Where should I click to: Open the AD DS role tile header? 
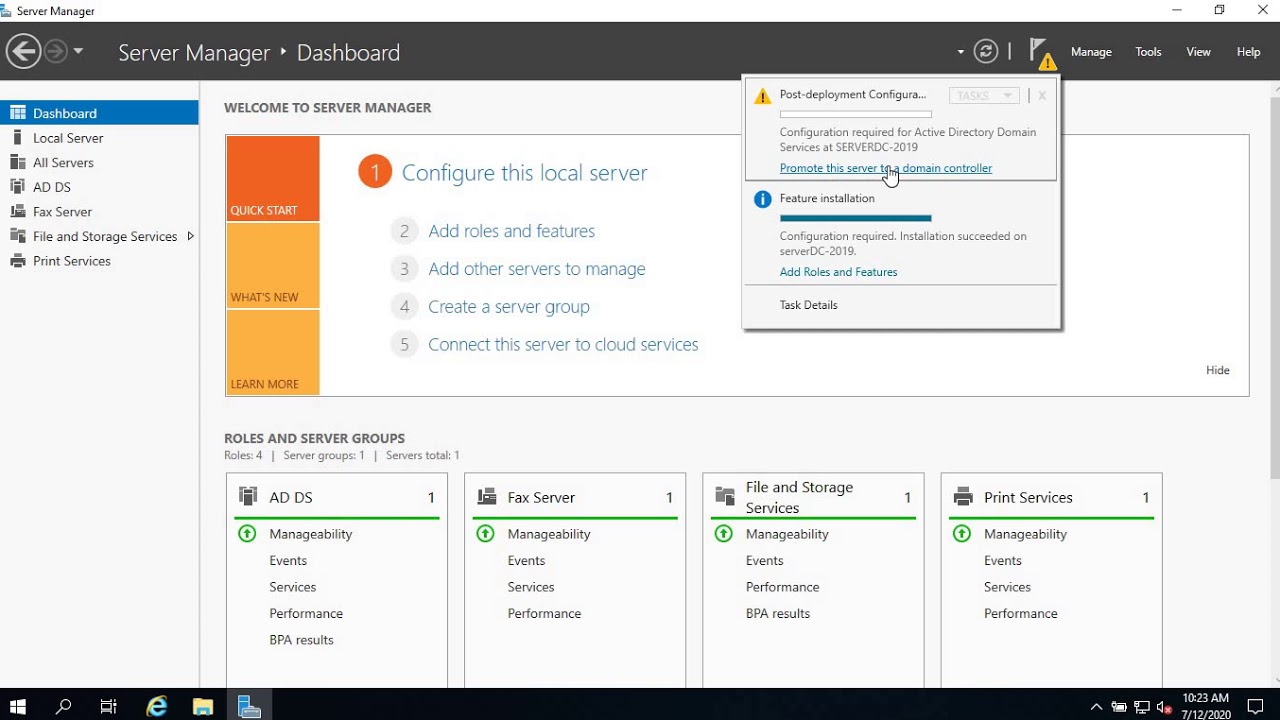(x=337, y=497)
